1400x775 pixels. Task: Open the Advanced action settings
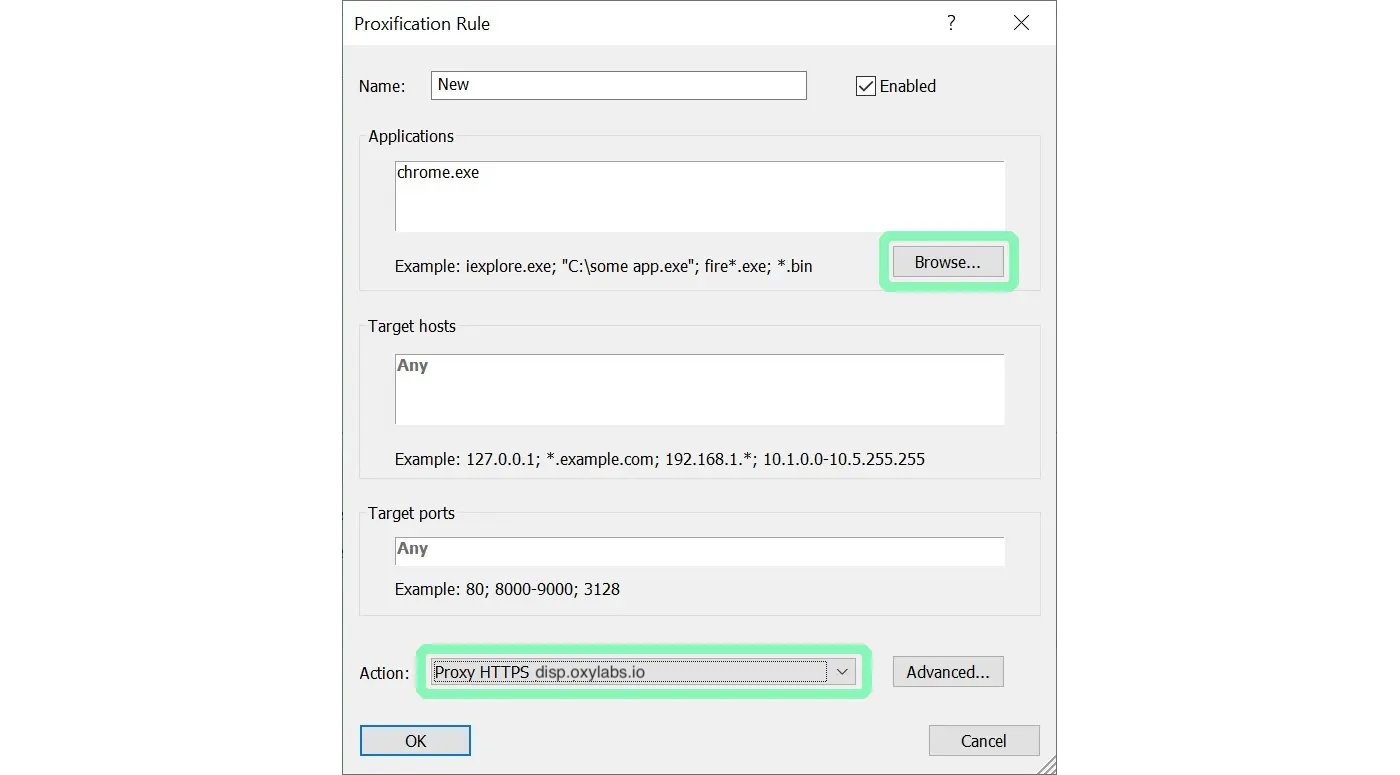[x=947, y=672]
